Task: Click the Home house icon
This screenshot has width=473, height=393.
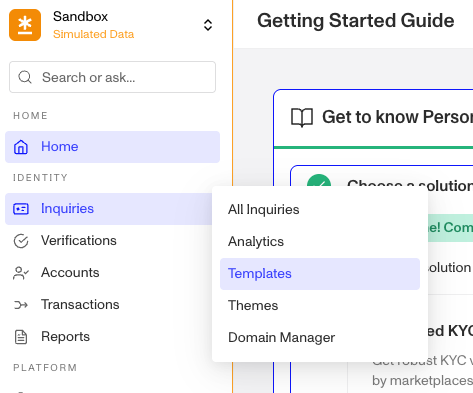Action: (x=21, y=147)
